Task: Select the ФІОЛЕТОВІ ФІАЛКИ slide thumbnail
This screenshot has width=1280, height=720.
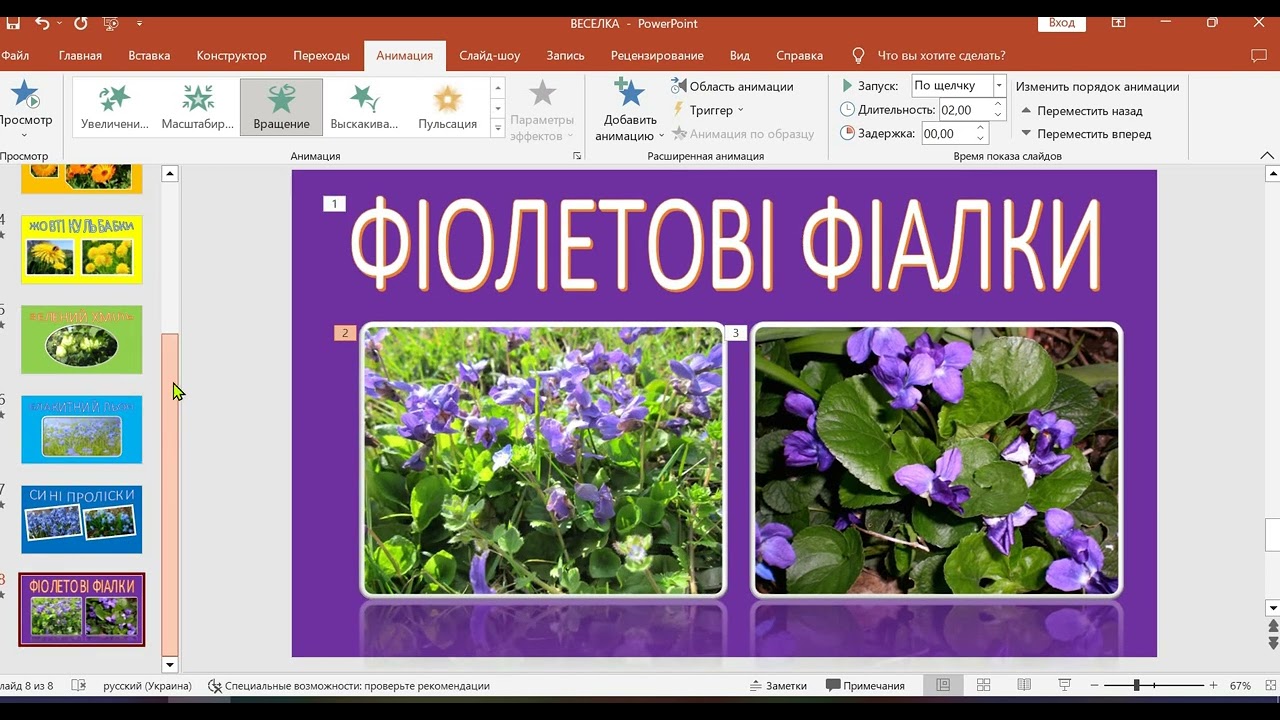Action: [x=82, y=609]
